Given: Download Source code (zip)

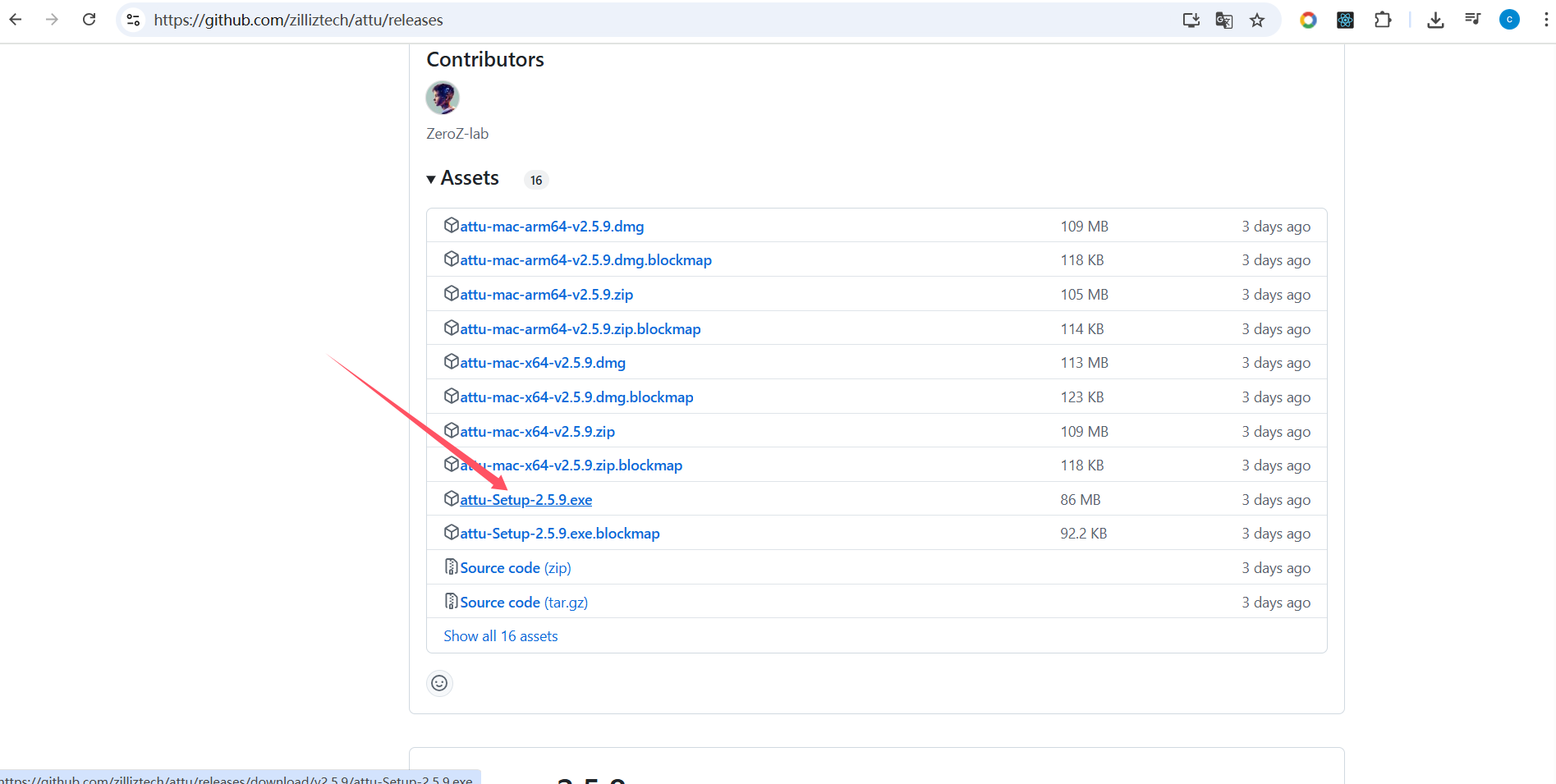Looking at the screenshot, I should (x=516, y=568).
